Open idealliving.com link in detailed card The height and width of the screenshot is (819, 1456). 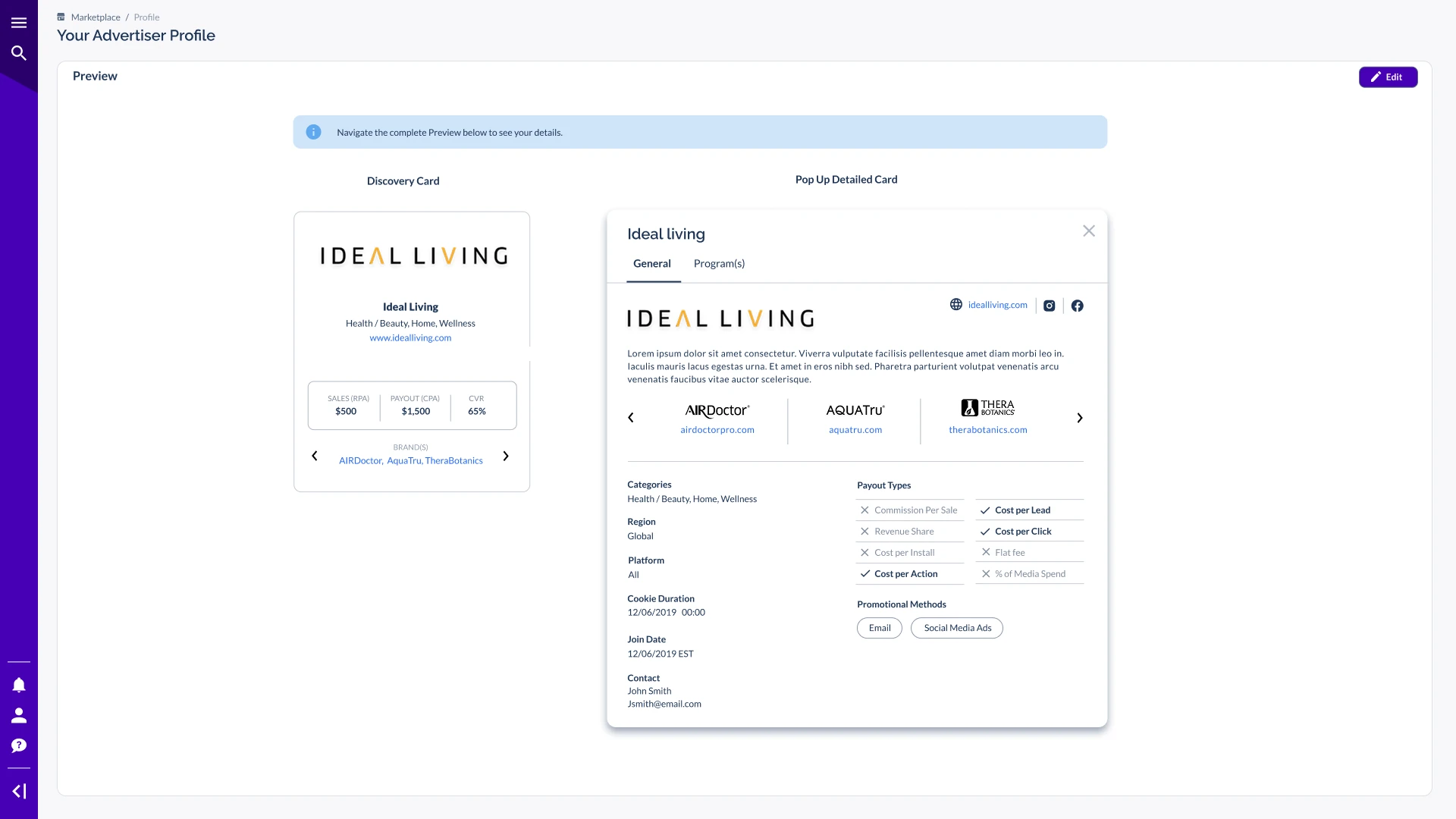997,305
